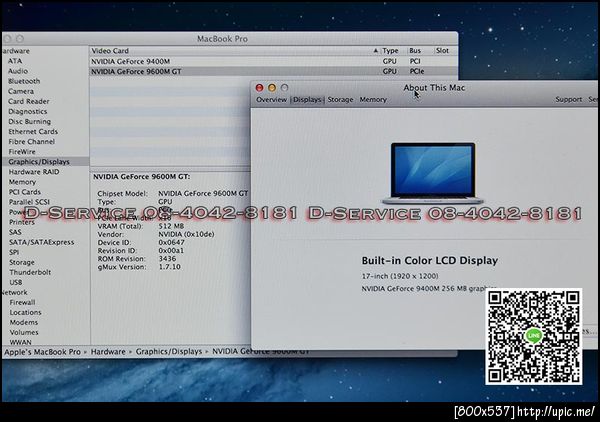Select Volumes under Network
This screenshot has height=422, width=600.
tap(24, 332)
